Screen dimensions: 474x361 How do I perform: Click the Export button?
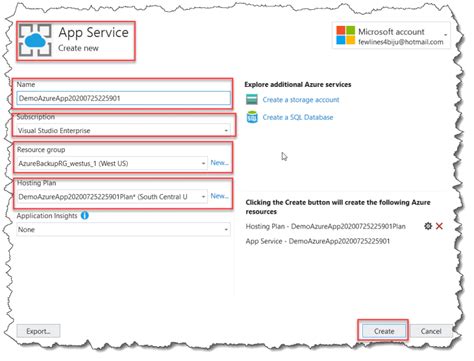point(38,331)
